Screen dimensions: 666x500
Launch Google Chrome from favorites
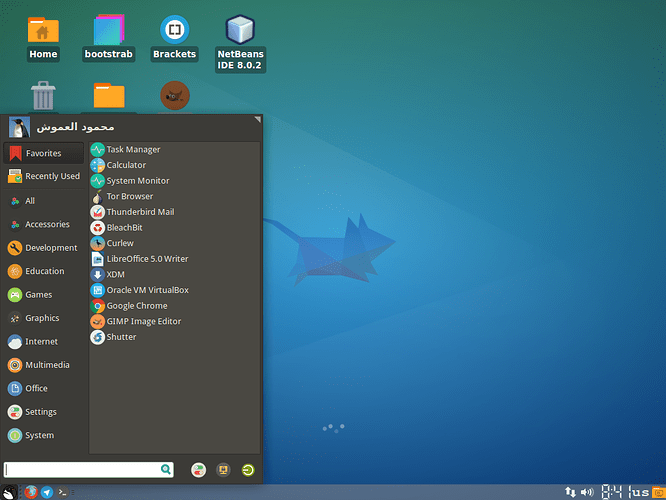(174, 306)
